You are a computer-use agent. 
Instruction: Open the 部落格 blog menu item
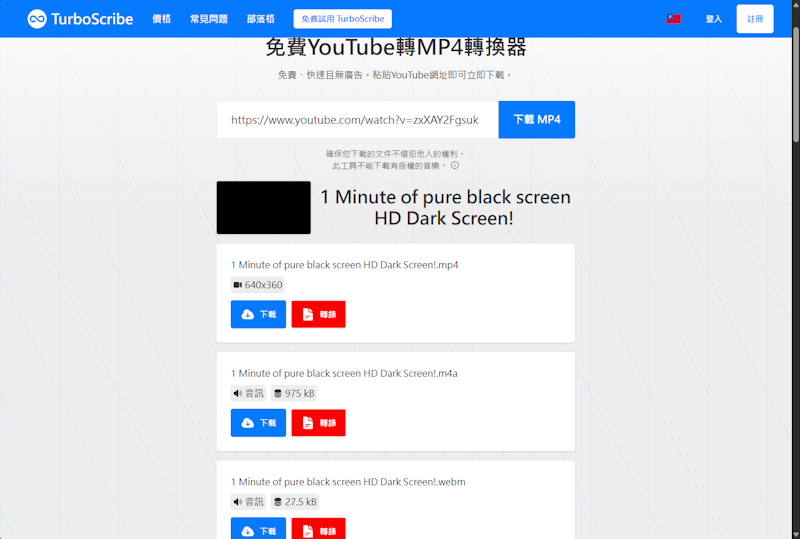261,19
